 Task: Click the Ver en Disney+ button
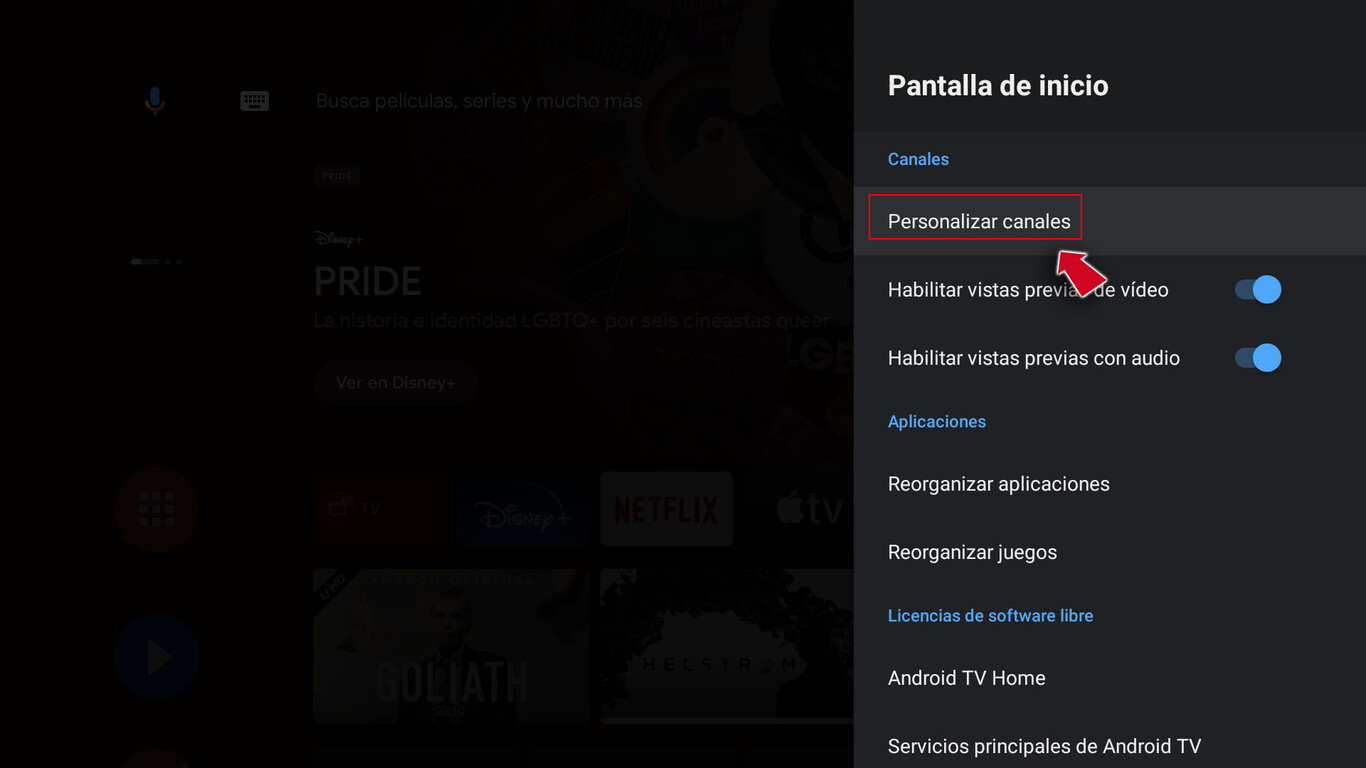(x=396, y=383)
